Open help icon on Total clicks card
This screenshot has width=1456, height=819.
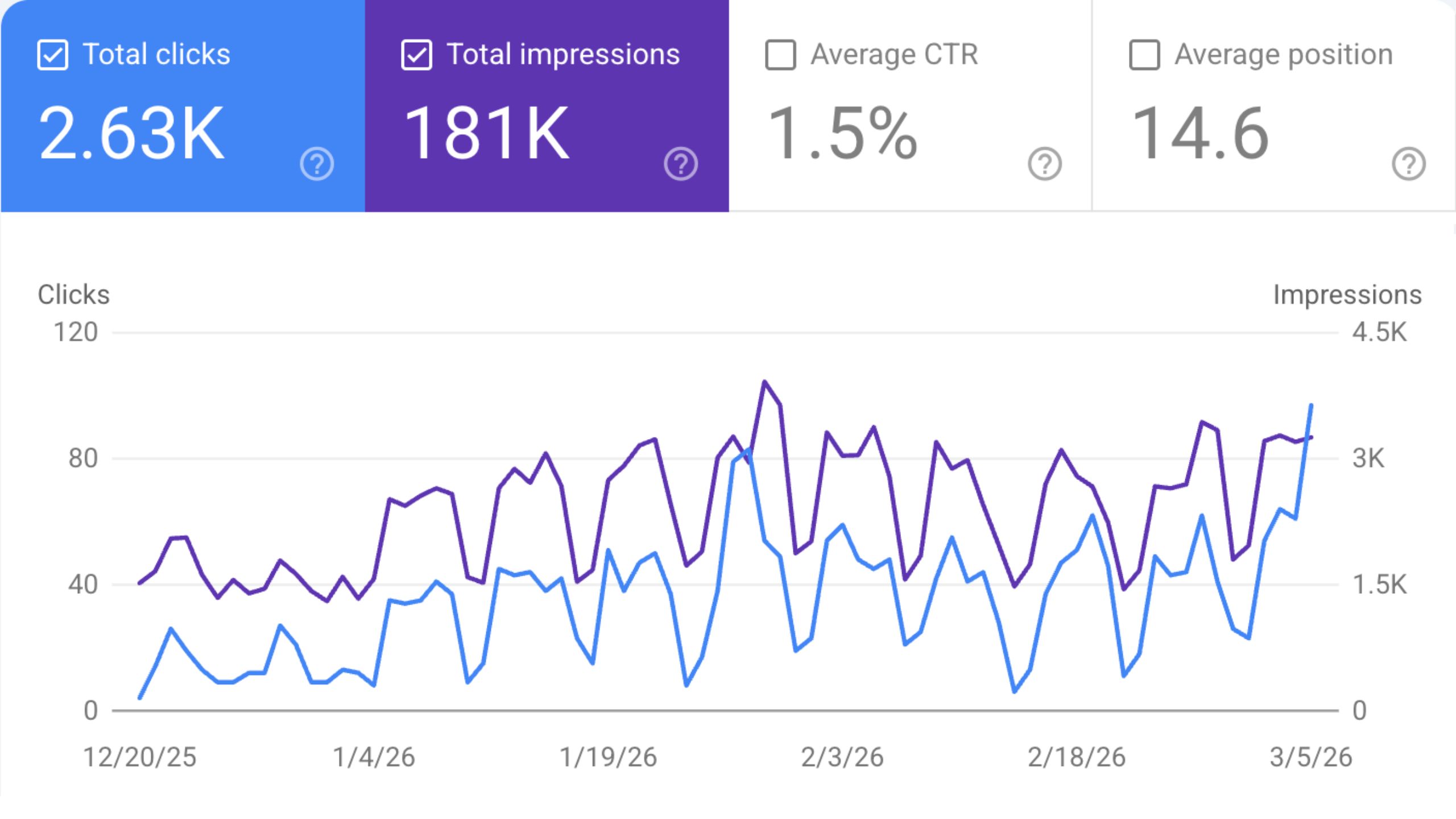pos(317,164)
